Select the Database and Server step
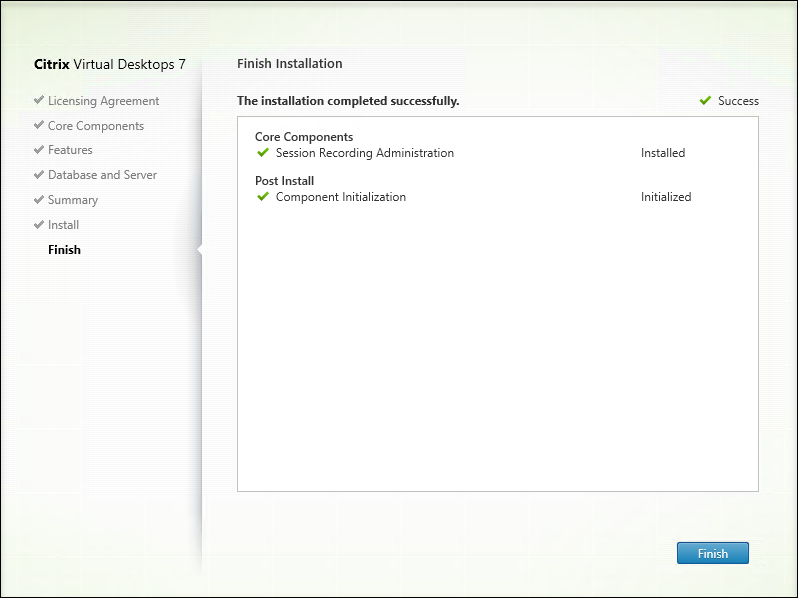798x598 pixels. click(x=102, y=175)
